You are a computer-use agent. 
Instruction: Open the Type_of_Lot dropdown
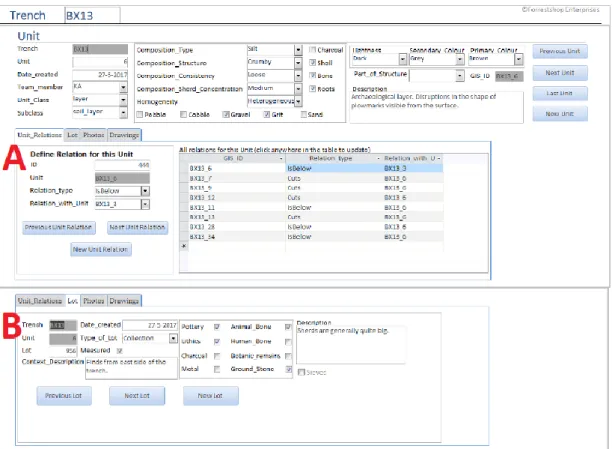[173, 338]
